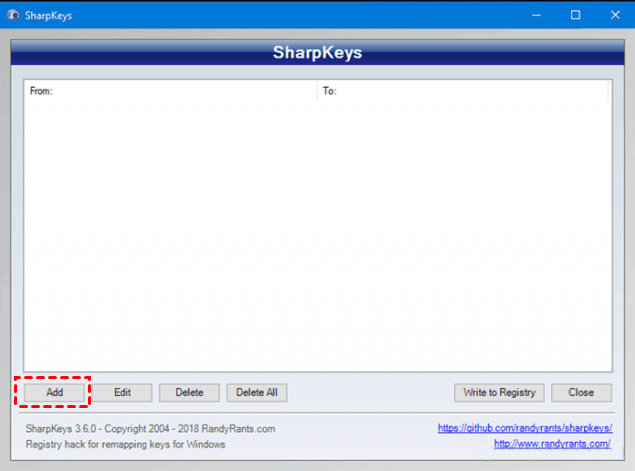Viewport: 635px width, 471px height.
Task: Open the www.randyrants.com link
Action: pyautogui.click(x=552, y=444)
